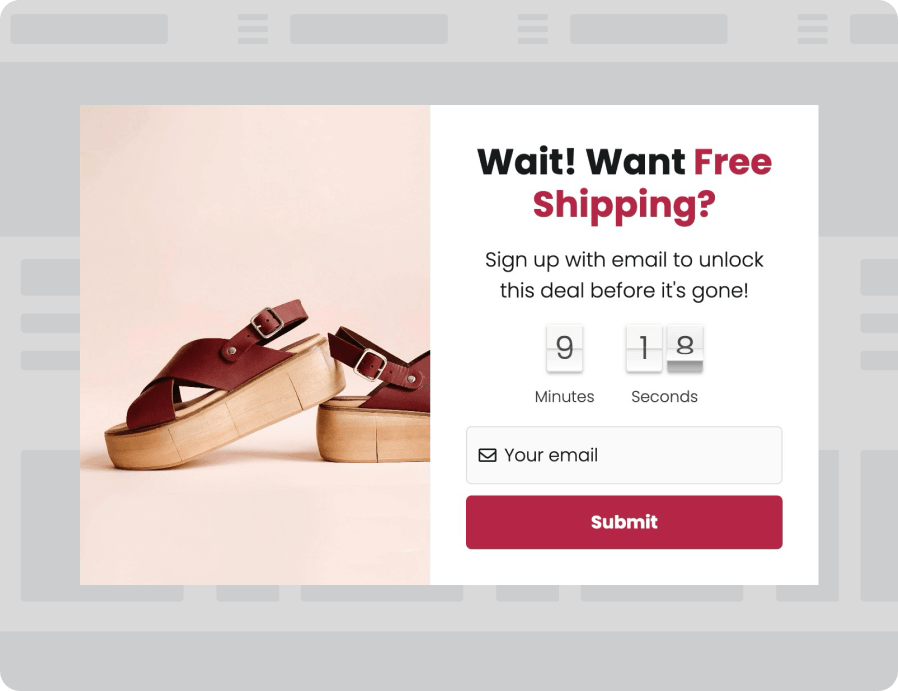Click the photo of the red platform sandals
The height and width of the screenshot is (691, 898).
coord(253,344)
